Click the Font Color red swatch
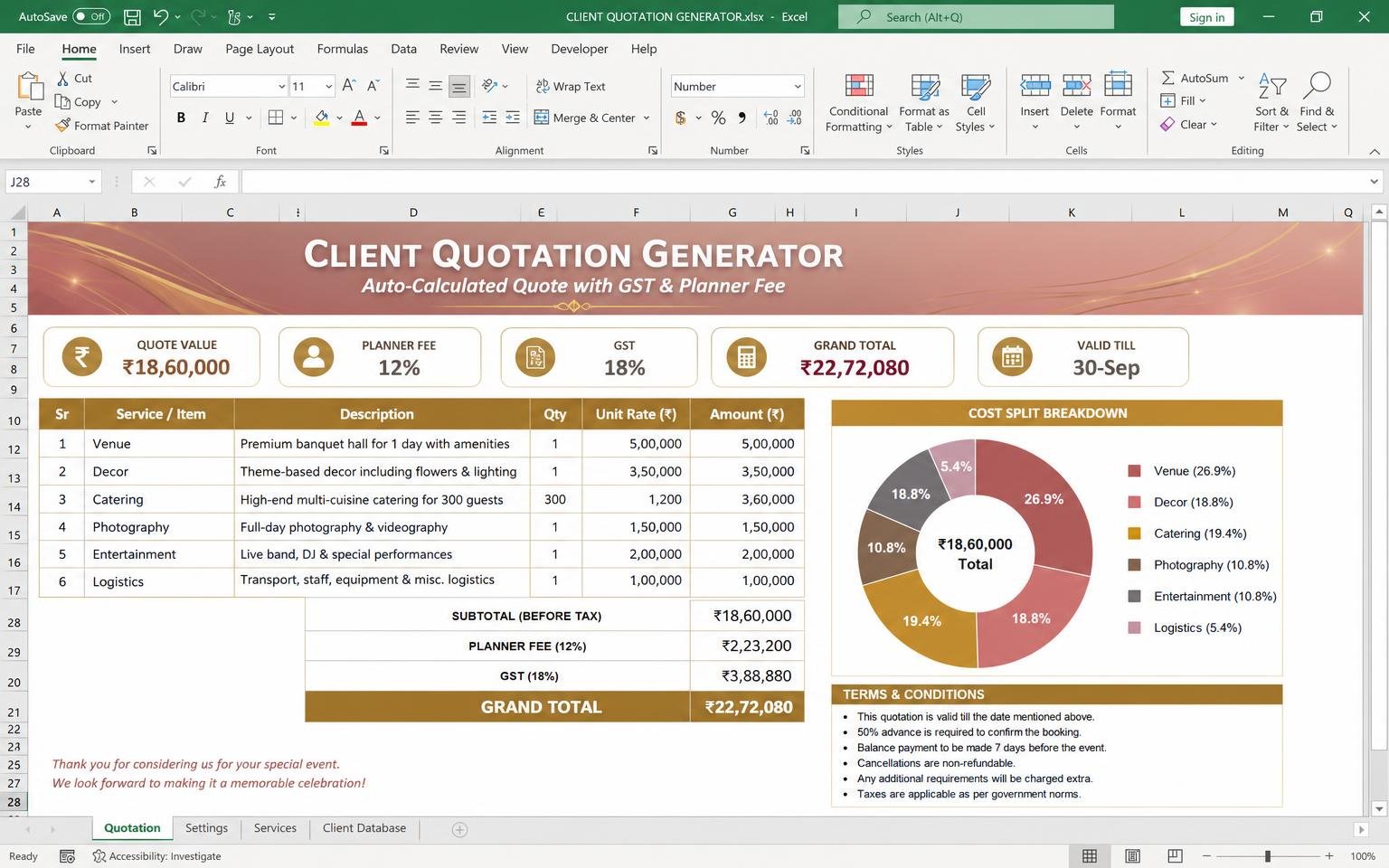1389x868 pixels. coord(359,118)
